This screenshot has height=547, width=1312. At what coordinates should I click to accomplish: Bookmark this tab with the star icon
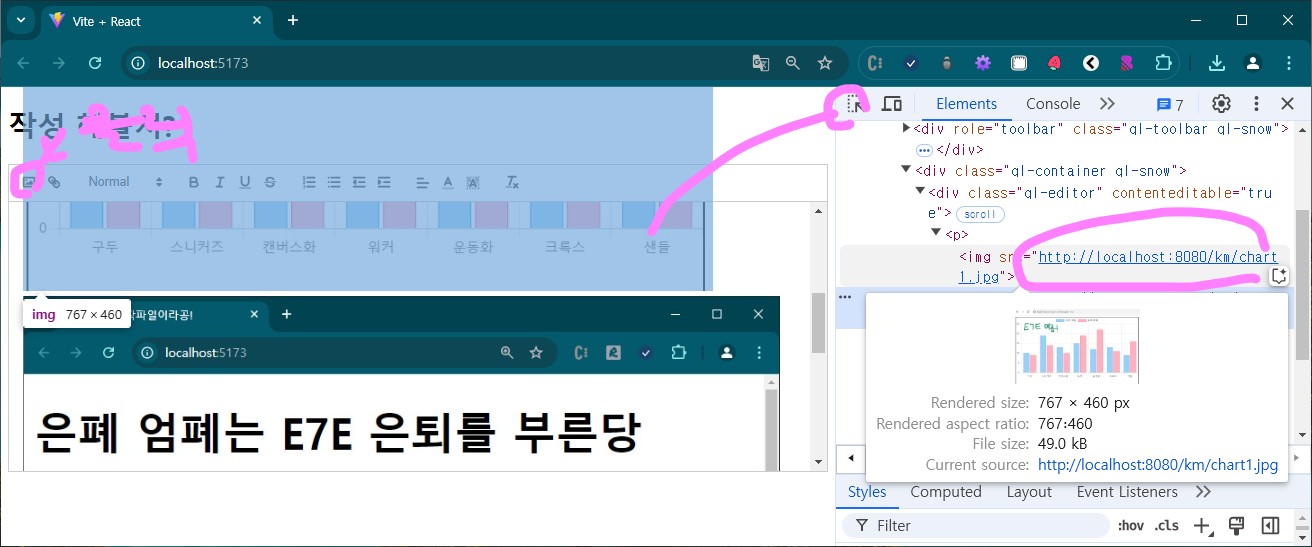coord(825,63)
